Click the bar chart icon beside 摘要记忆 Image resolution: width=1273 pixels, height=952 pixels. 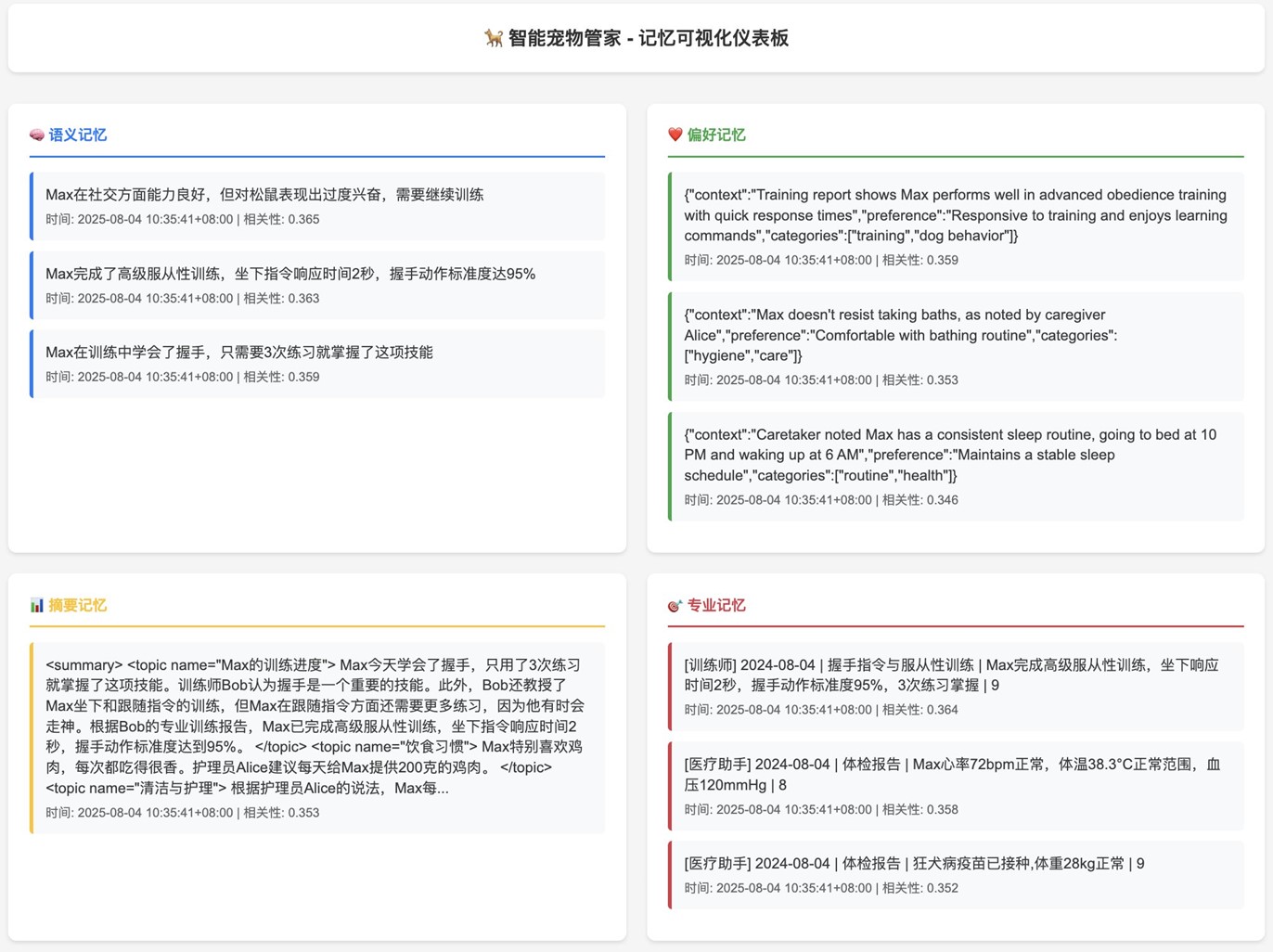tap(37, 606)
